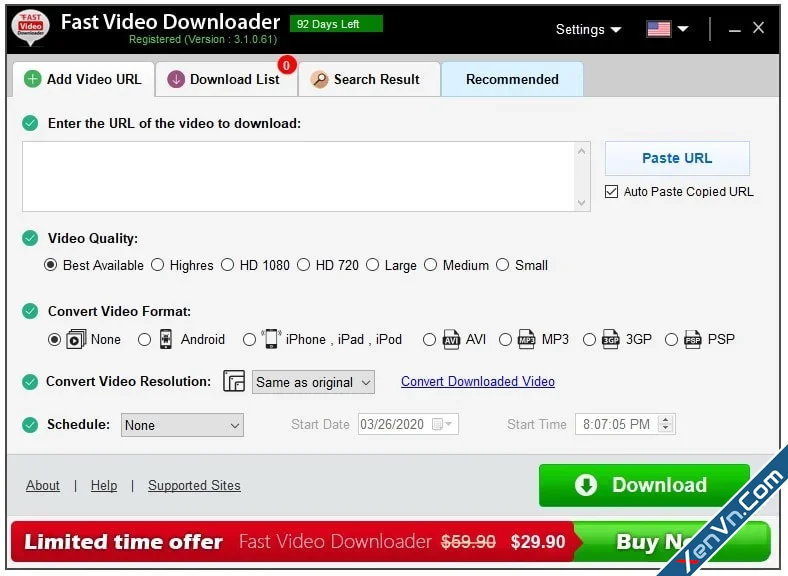Viewport: 788px width, 576px height.
Task: Click the Paste URL button
Action: [x=677, y=158]
